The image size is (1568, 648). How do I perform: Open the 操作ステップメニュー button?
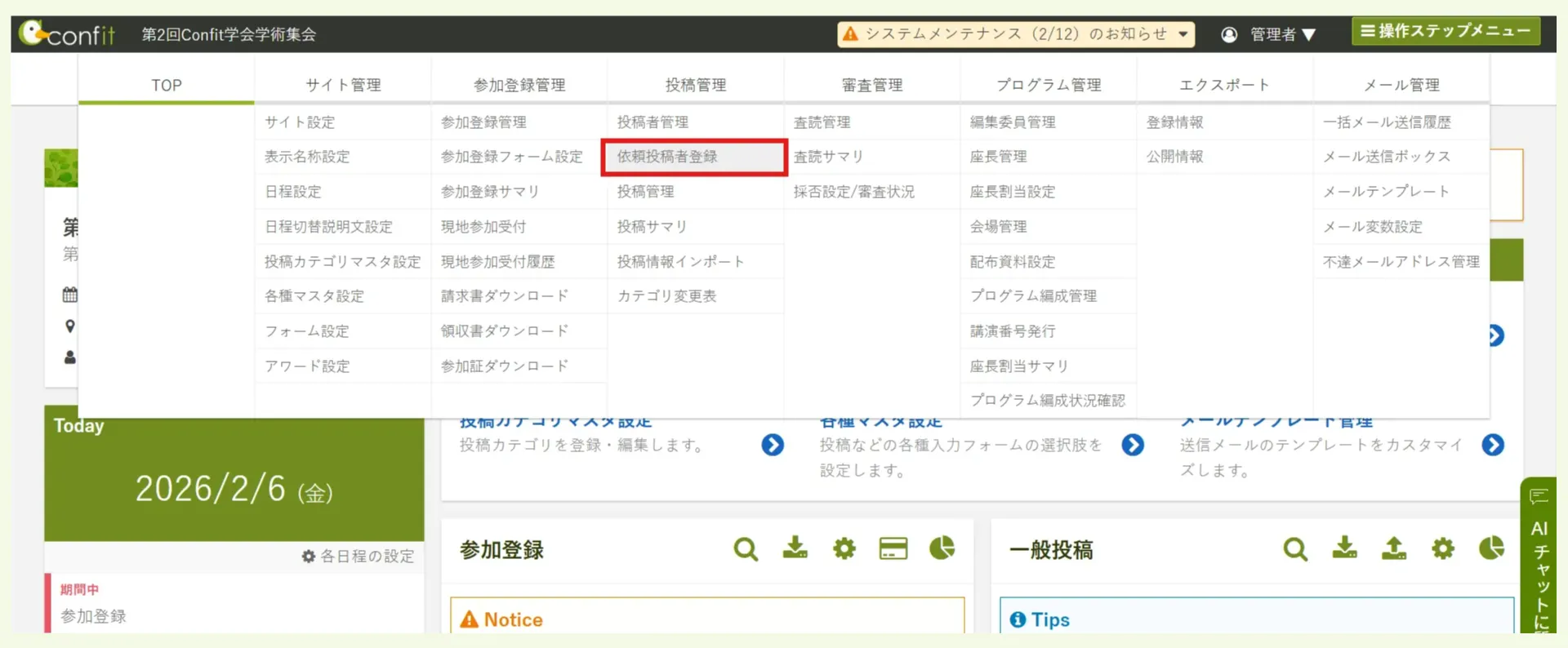tap(1445, 31)
